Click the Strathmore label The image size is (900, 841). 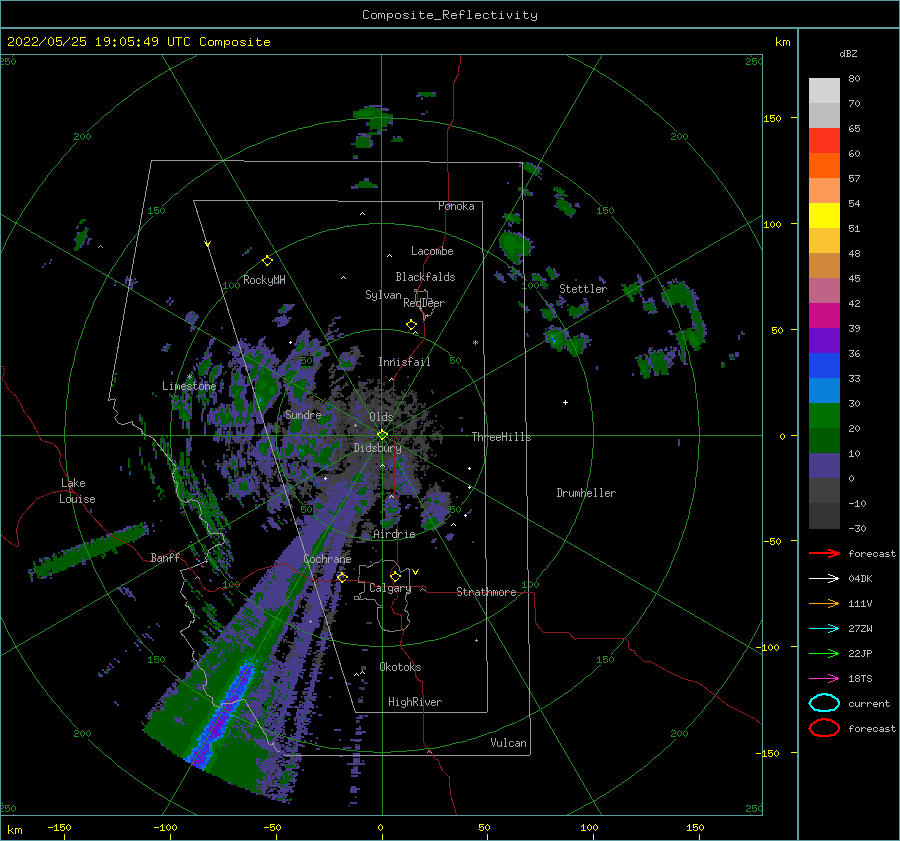point(487,592)
